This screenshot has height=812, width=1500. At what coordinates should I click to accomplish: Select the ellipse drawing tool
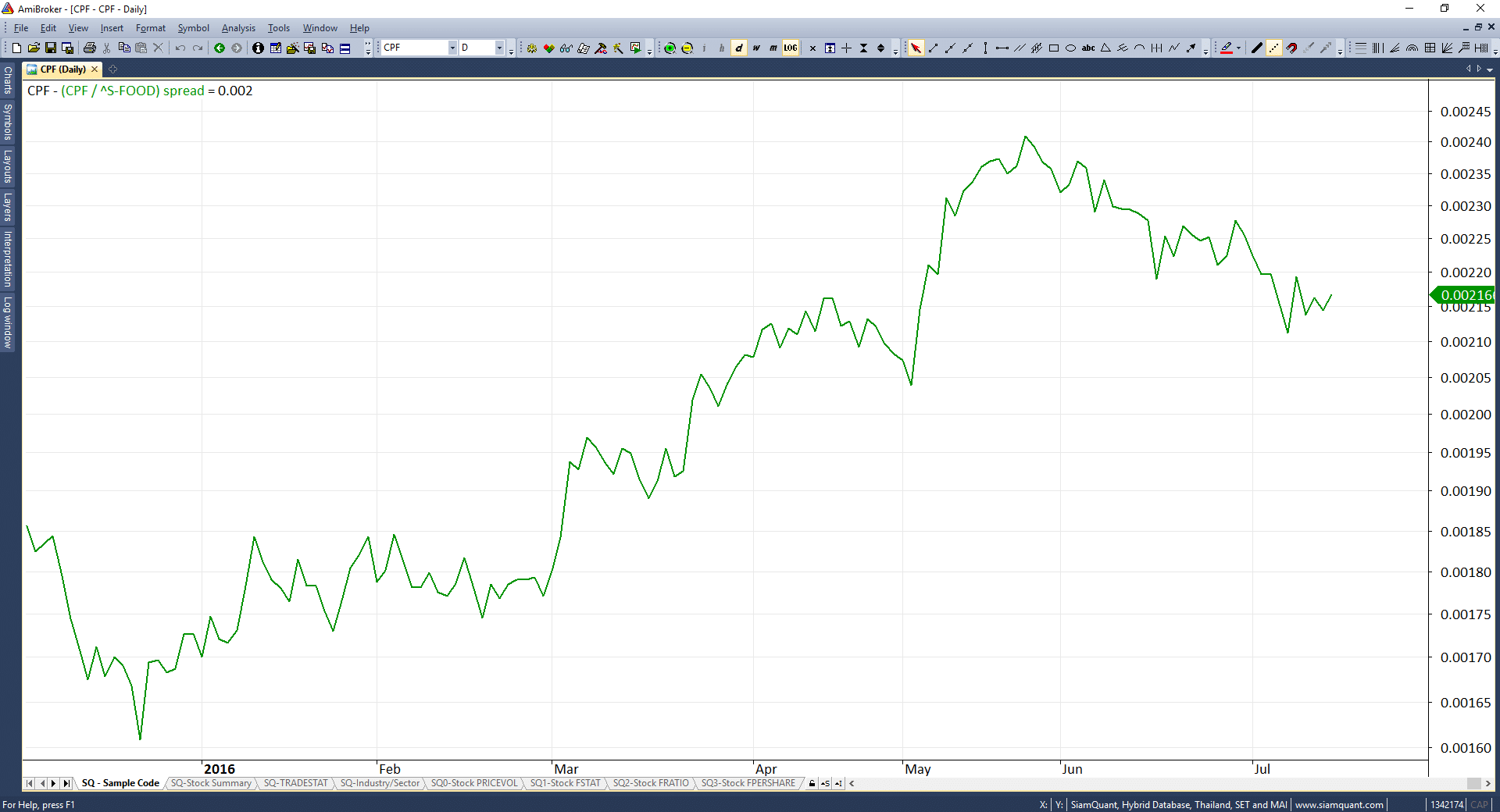(x=1071, y=48)
